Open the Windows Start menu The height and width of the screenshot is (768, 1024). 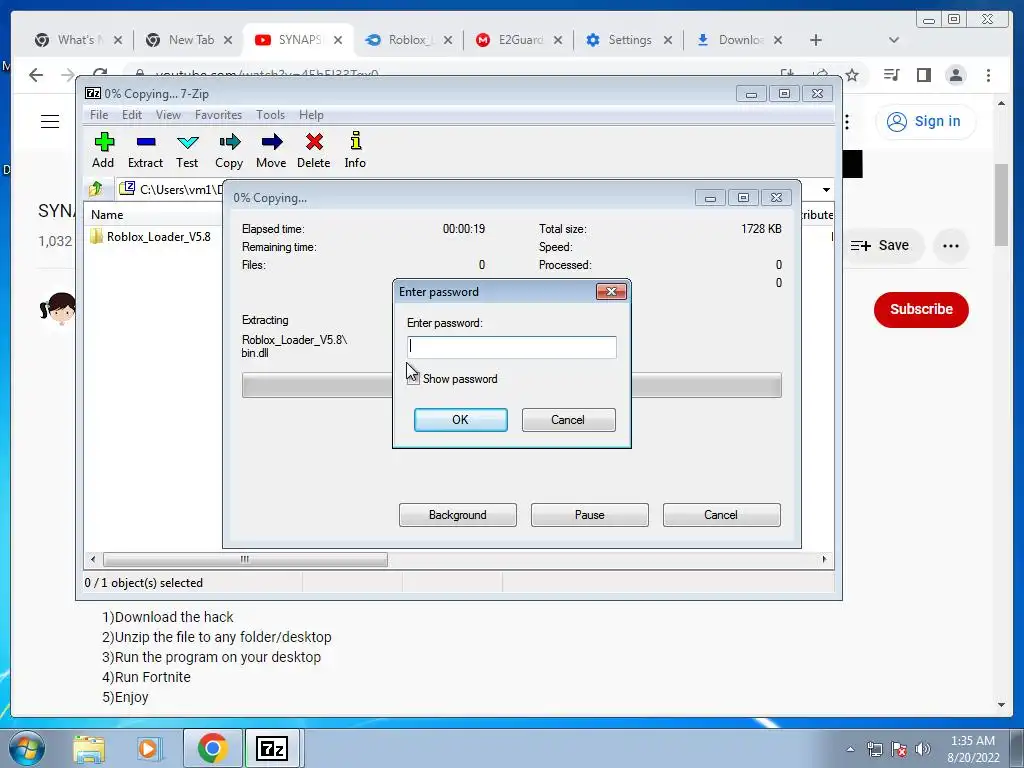pyautogui.click(x=26, y=748)
